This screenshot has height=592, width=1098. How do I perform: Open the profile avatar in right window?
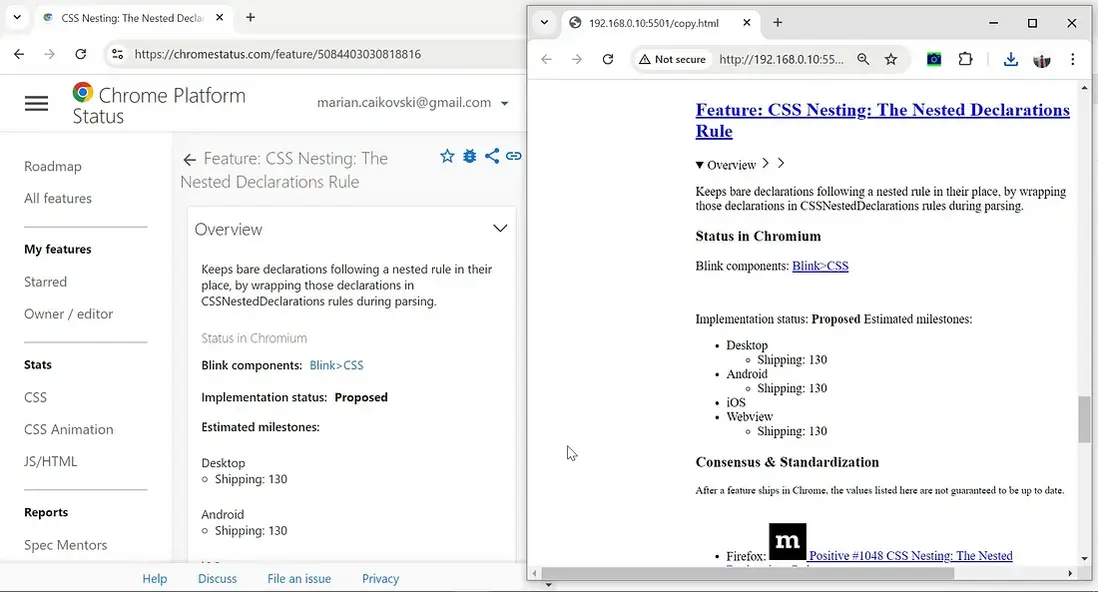pos(1042,60)
